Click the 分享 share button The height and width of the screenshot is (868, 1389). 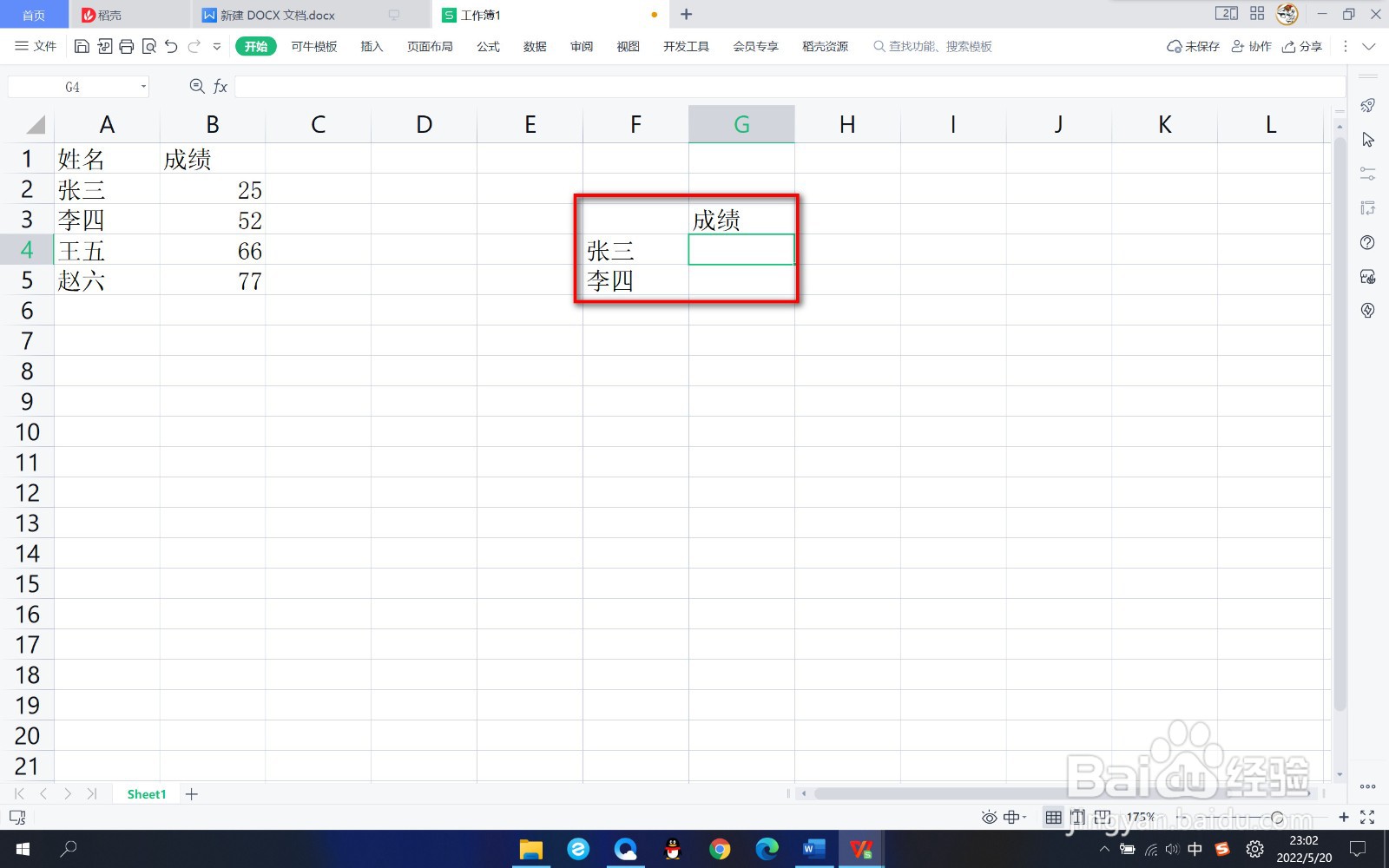tap(1302, 47)
